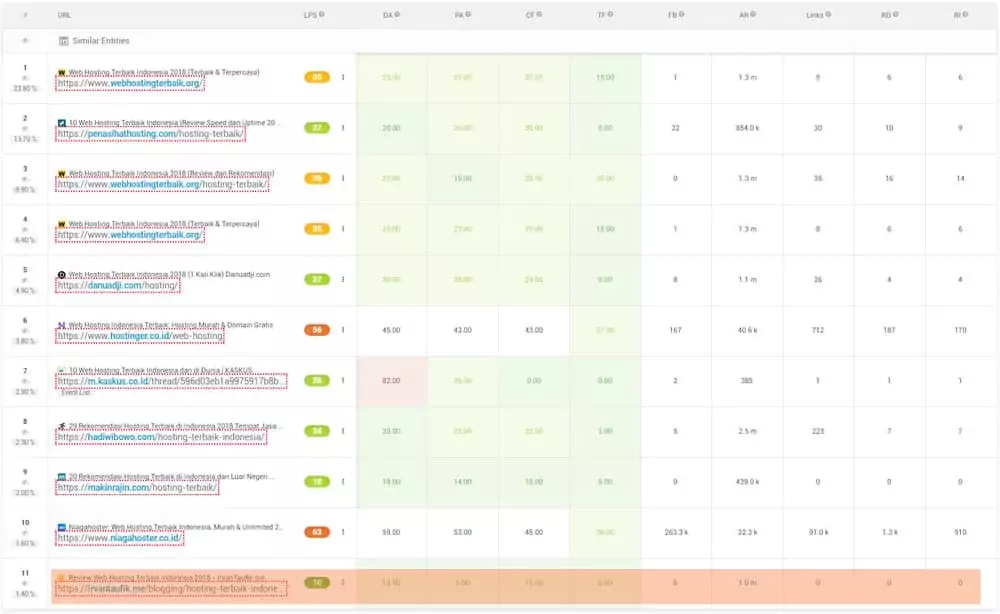This screenshot has width=1000, height=614.
Task: Click the green LPS badge for makinrajin.com
Action: pos(317,481)
